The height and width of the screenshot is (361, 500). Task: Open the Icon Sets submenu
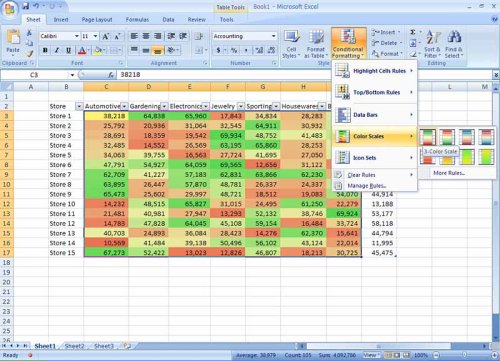tap(375, 158)
